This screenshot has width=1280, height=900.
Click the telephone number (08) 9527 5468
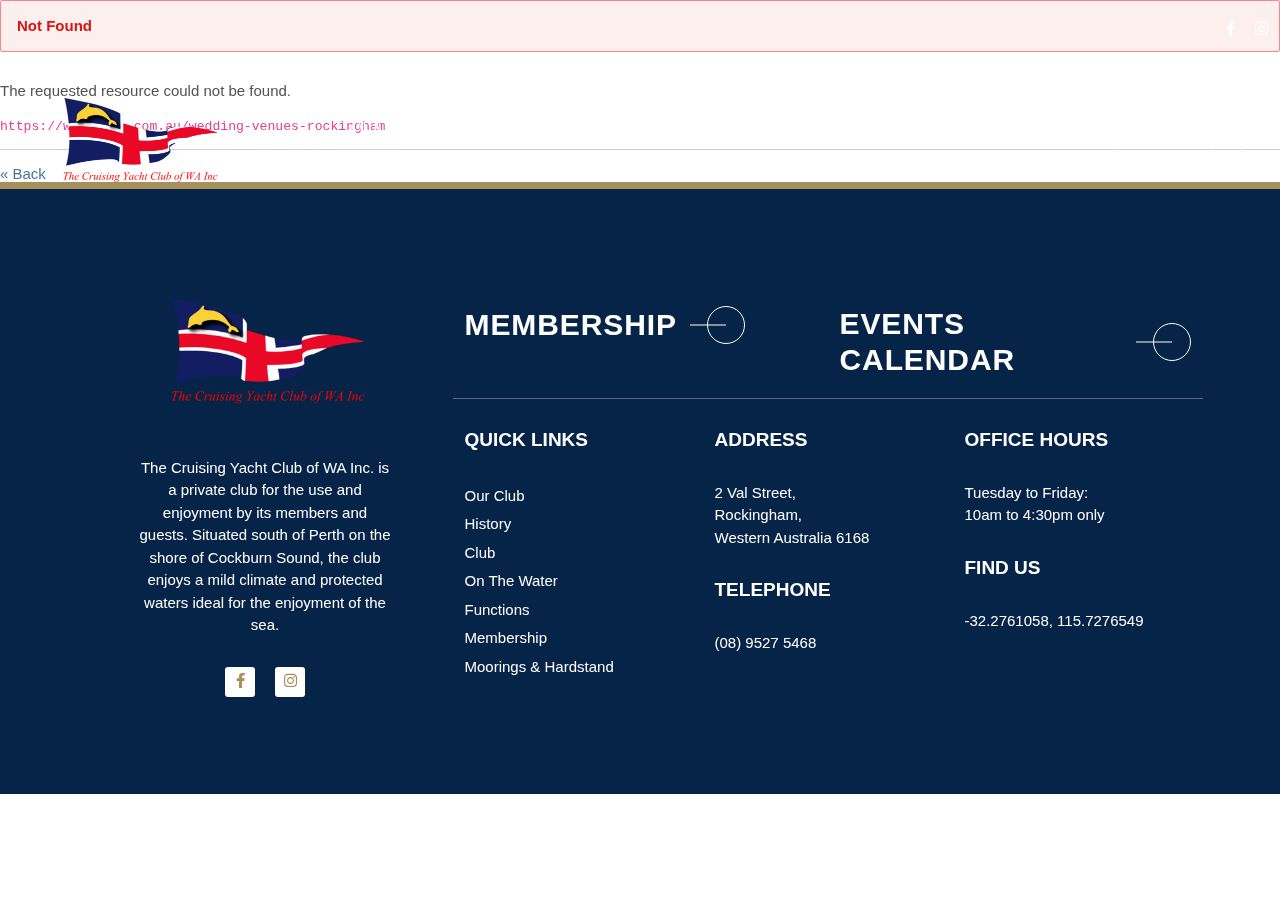coord(765,643)
